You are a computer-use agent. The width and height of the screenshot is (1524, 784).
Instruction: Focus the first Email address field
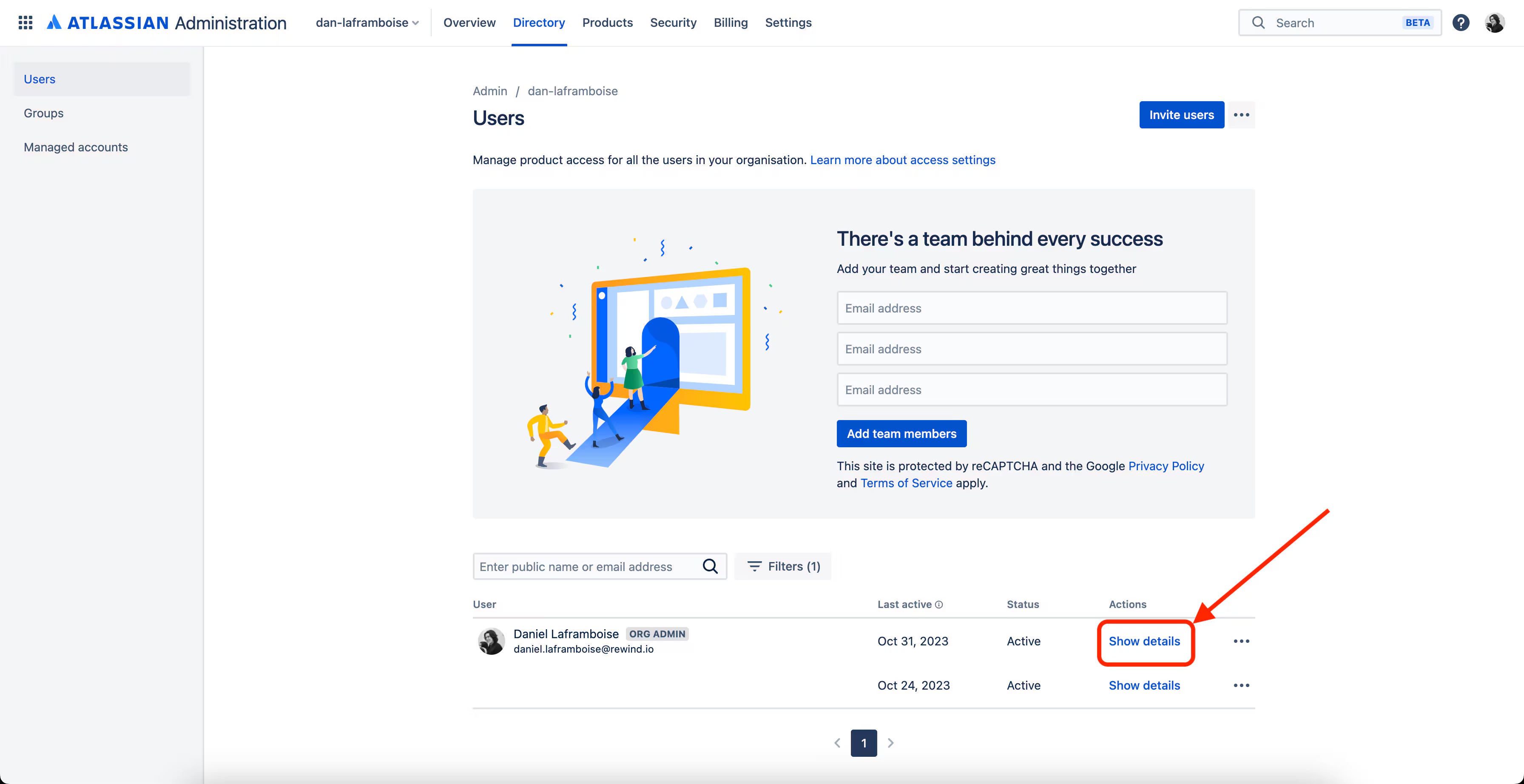(x=1032, y=308)
